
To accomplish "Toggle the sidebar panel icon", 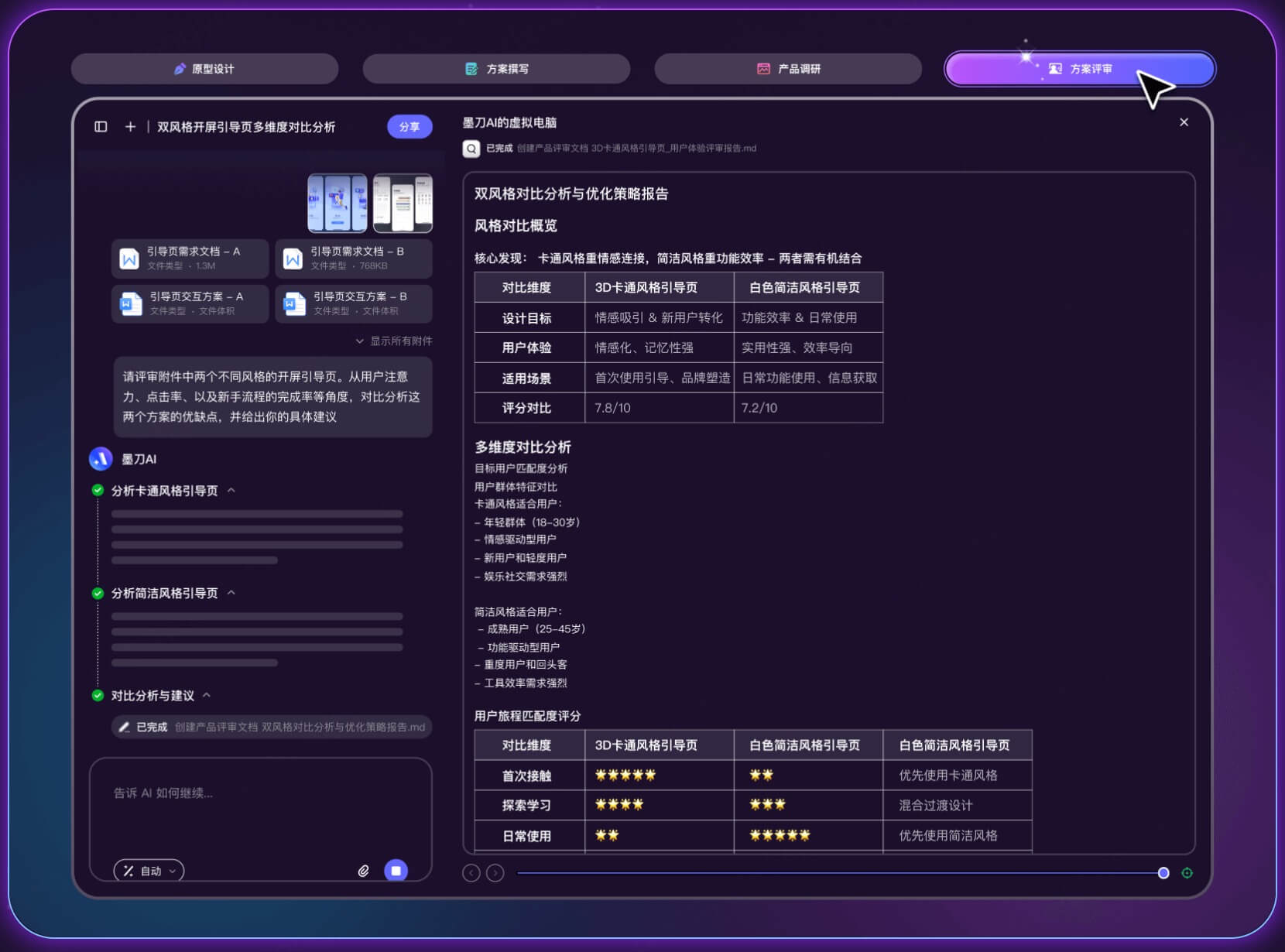I will [x=101, y=127].
